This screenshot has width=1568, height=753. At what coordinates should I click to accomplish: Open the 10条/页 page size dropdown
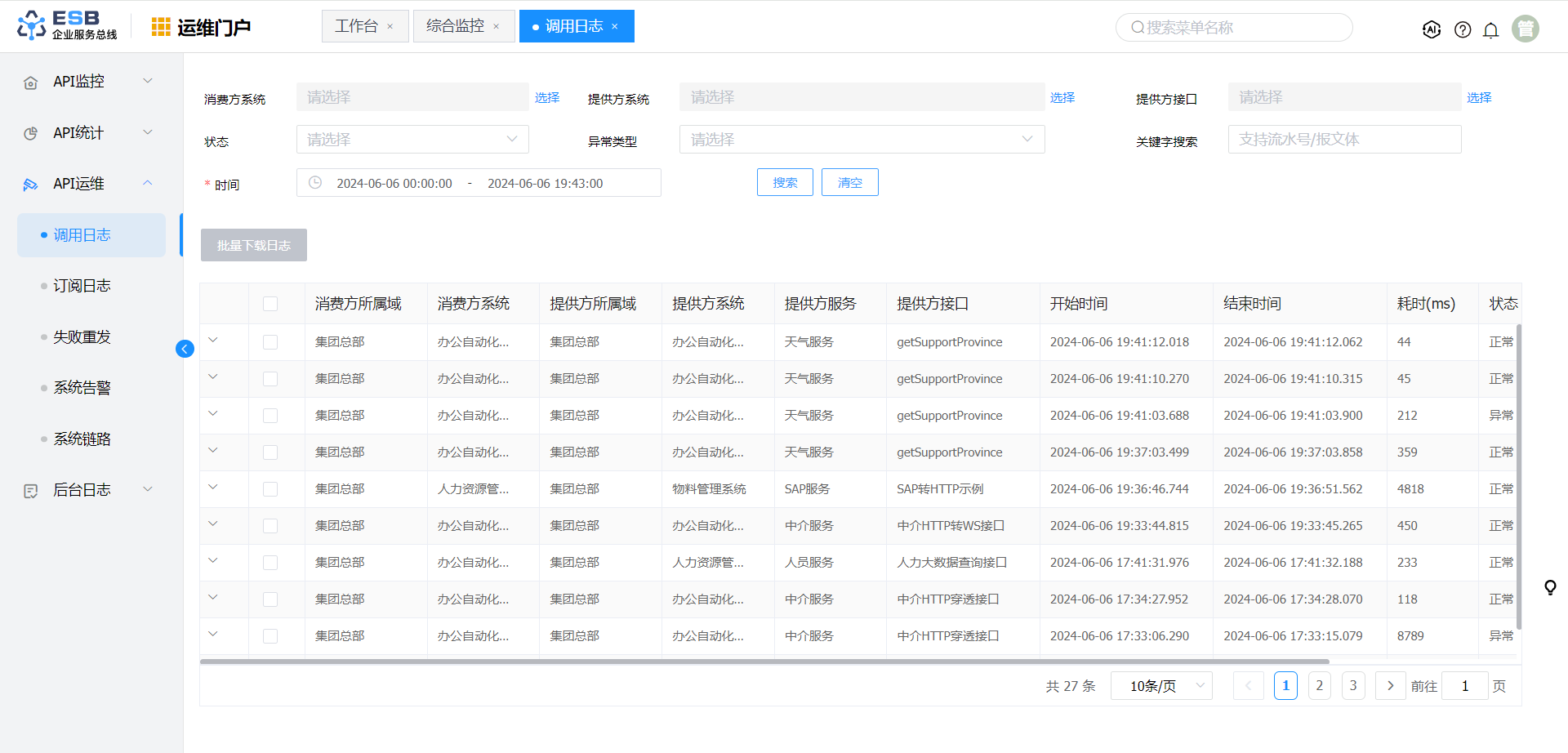pyautogui.click(x=1160, y=686)
